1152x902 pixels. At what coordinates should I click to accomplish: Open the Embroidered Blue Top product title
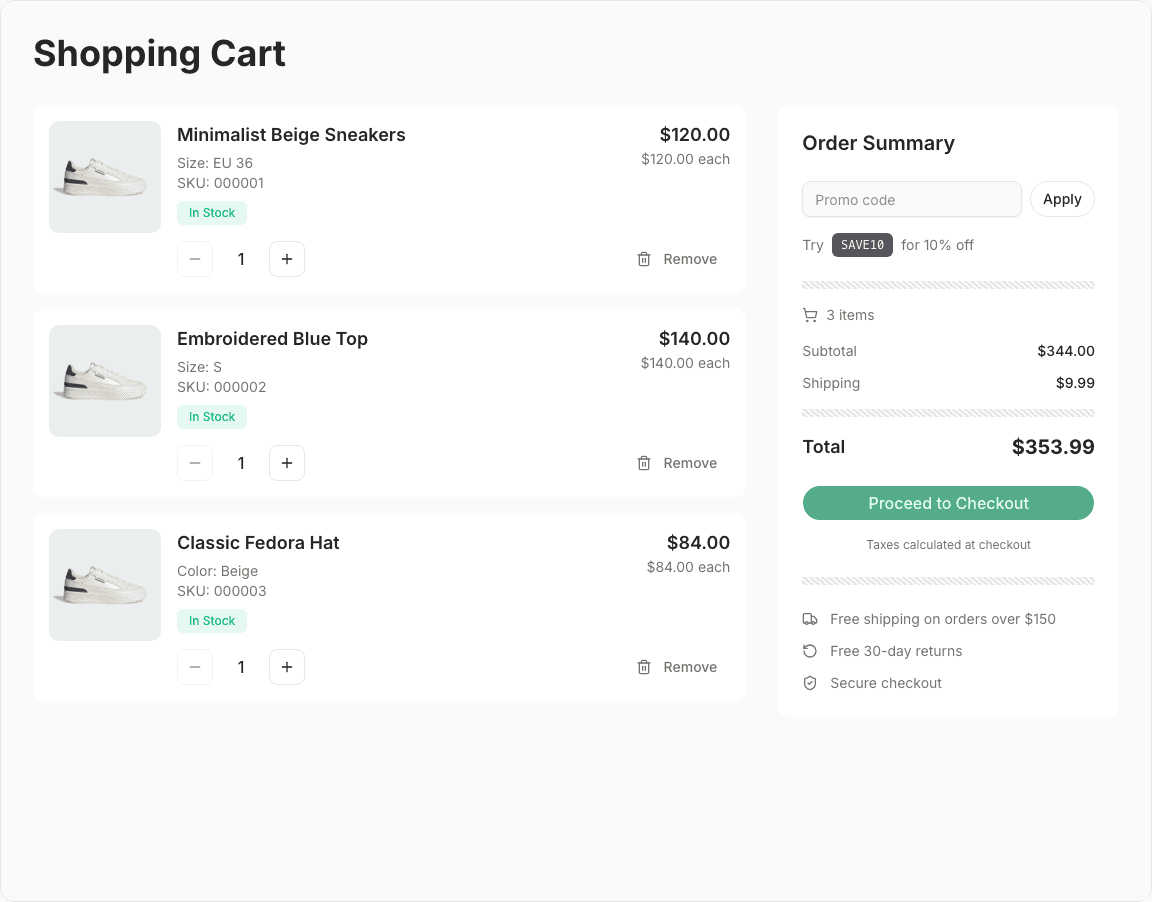[272, 339]
